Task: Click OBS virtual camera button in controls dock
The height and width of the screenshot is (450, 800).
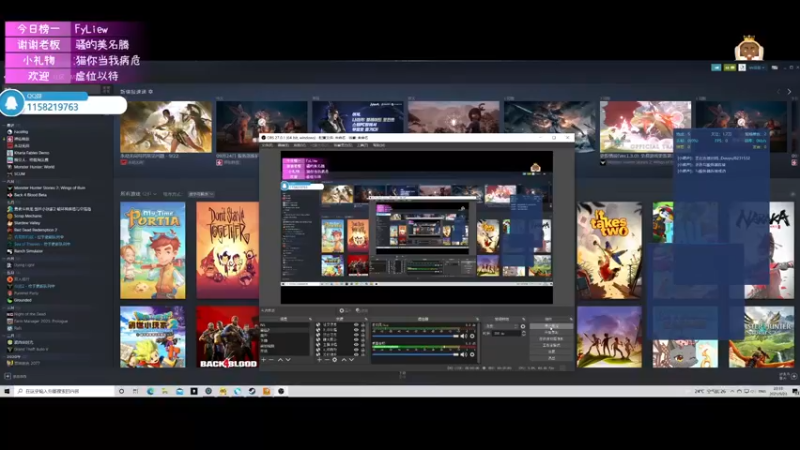Action: (x=551, y=339)
